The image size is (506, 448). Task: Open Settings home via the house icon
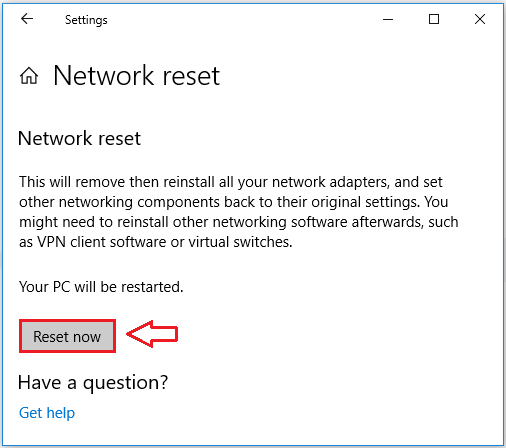click(x=29, y=76)
